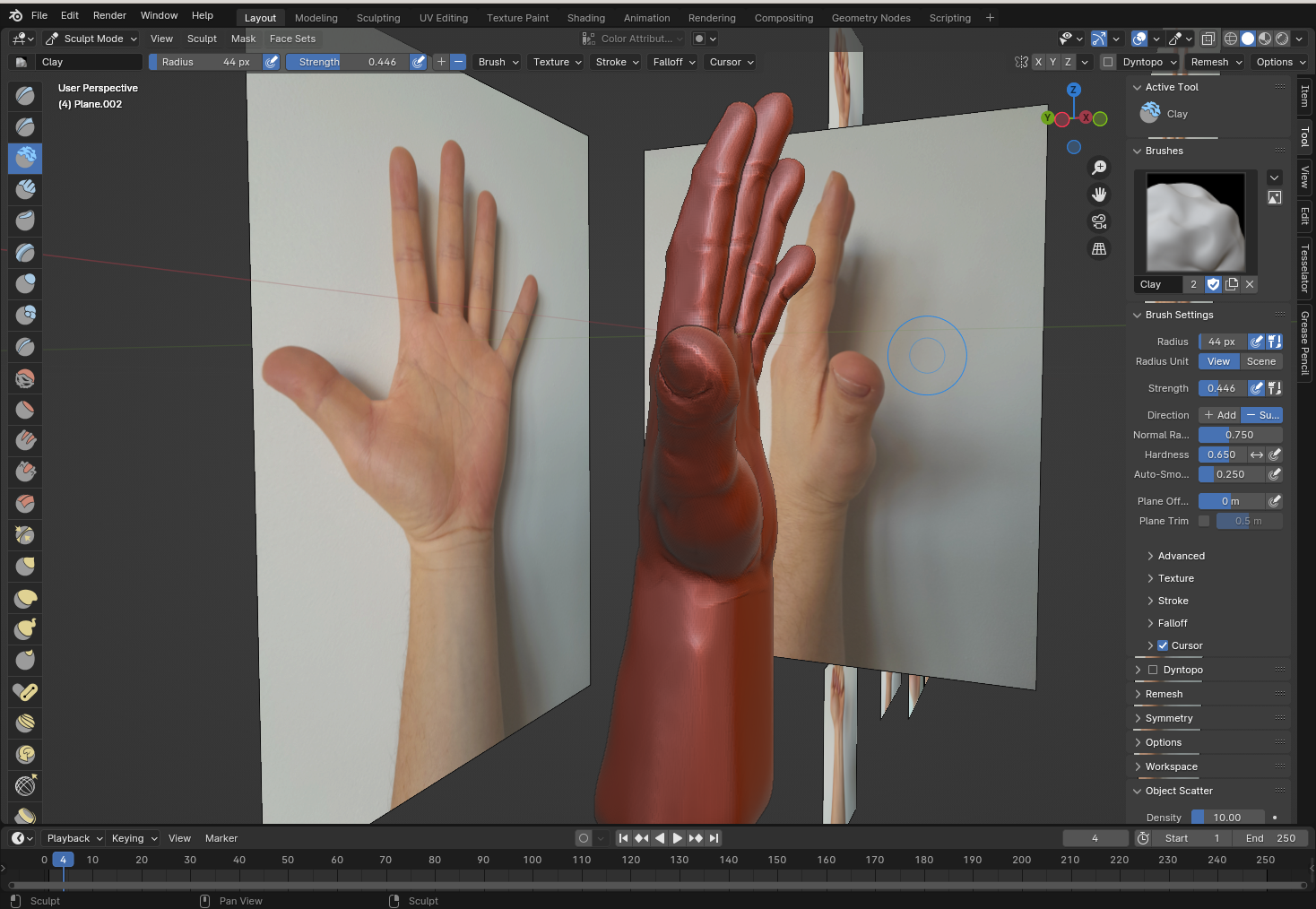Click the pan view hand icon
This screenshot has height=909, width=1316.
pos(1099,195)
